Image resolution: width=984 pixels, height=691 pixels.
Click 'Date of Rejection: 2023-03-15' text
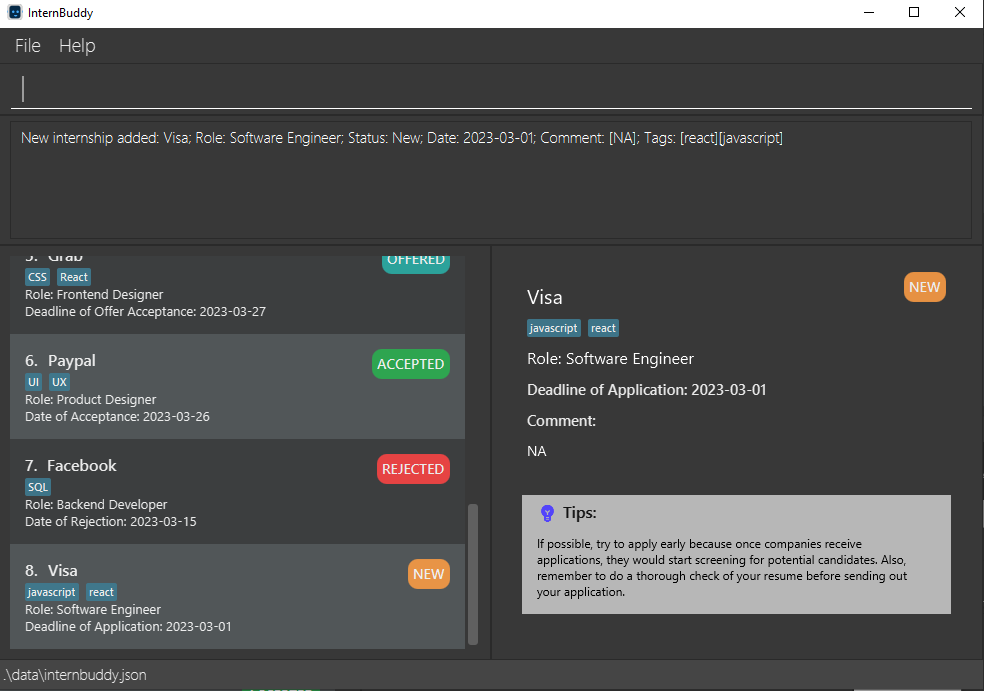click(x=110, y=522)
